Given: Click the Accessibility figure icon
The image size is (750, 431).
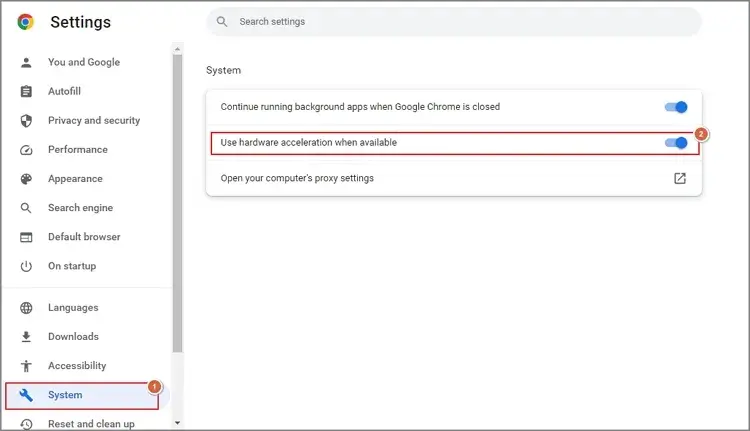Looking at the screenshot, I should [26, 366].
